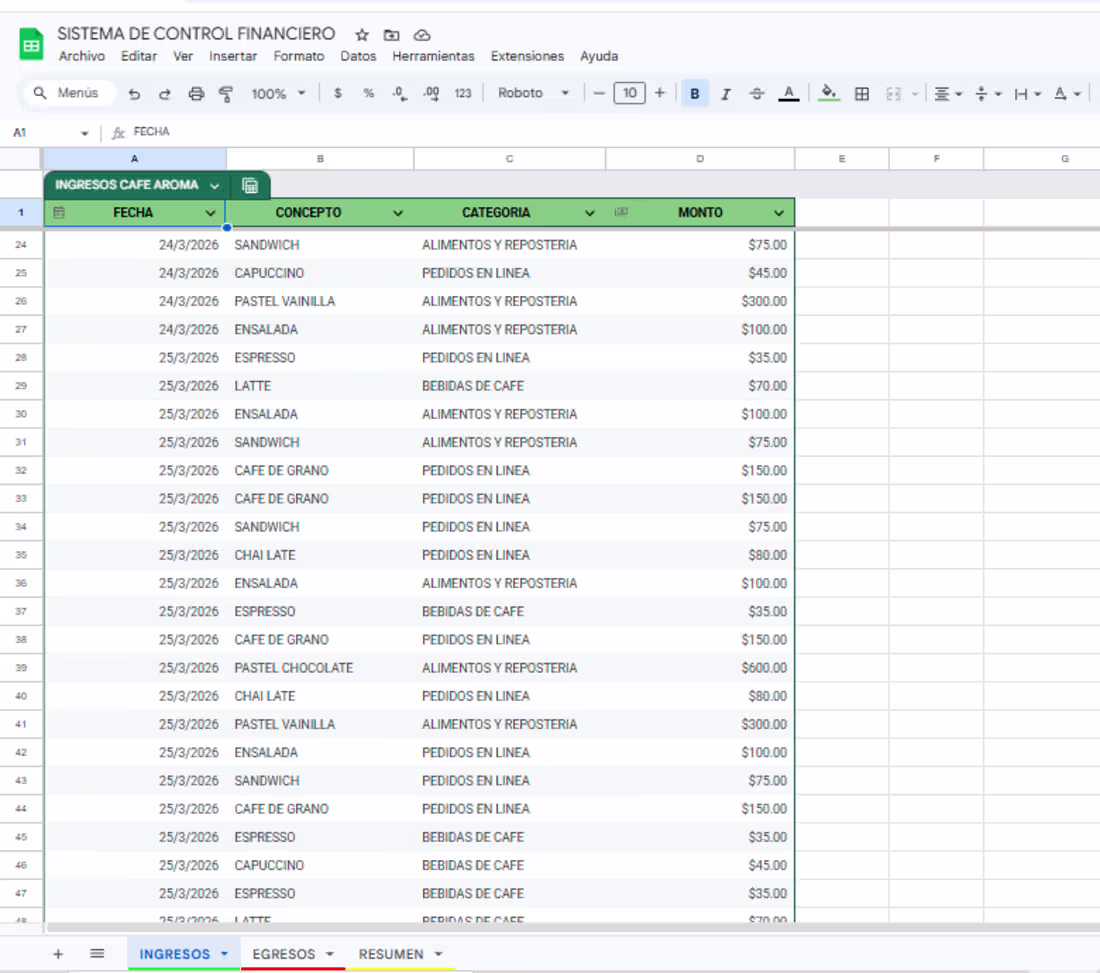Toggle italic formatting button
Screen dimensions: 1100x973
click(x=726, y=94)
